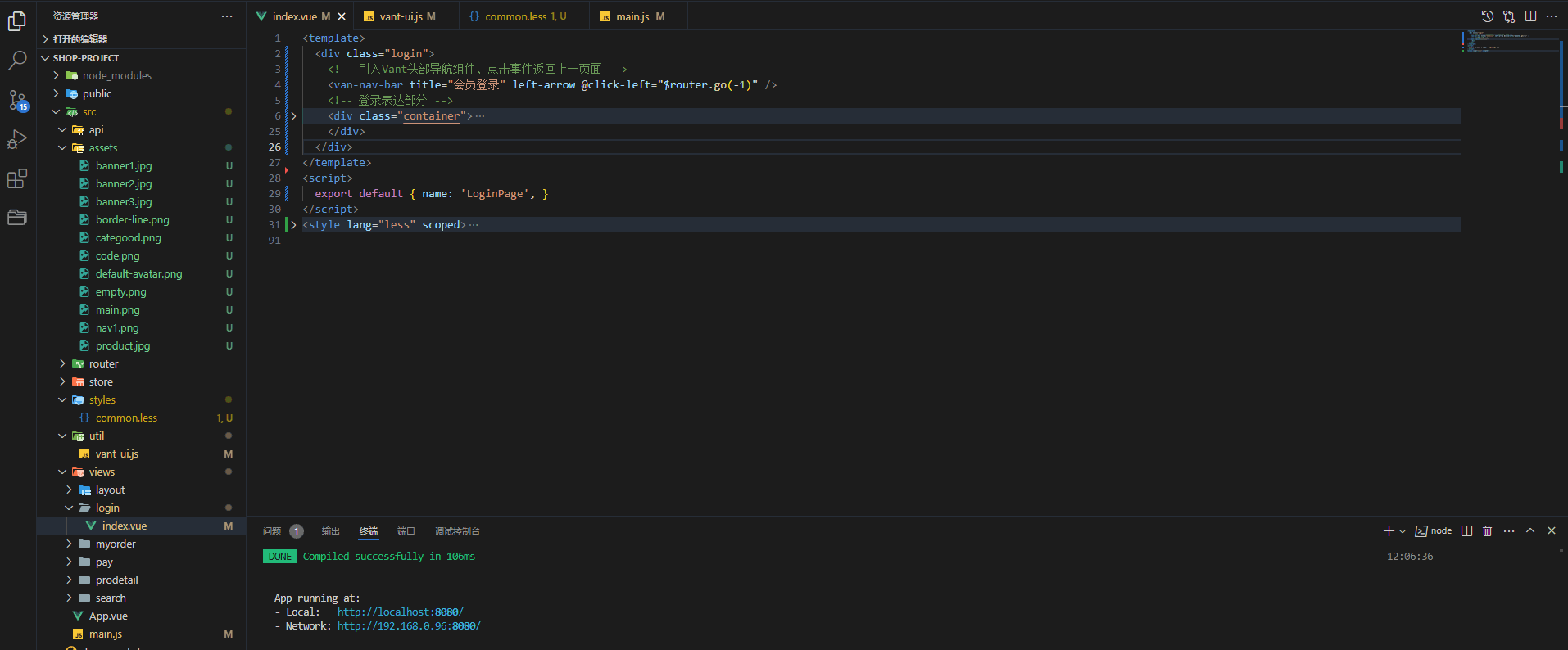Screen dimensions: 1568x650
Task: Open the 终端 panel tab
Action: tap(369, 531)
